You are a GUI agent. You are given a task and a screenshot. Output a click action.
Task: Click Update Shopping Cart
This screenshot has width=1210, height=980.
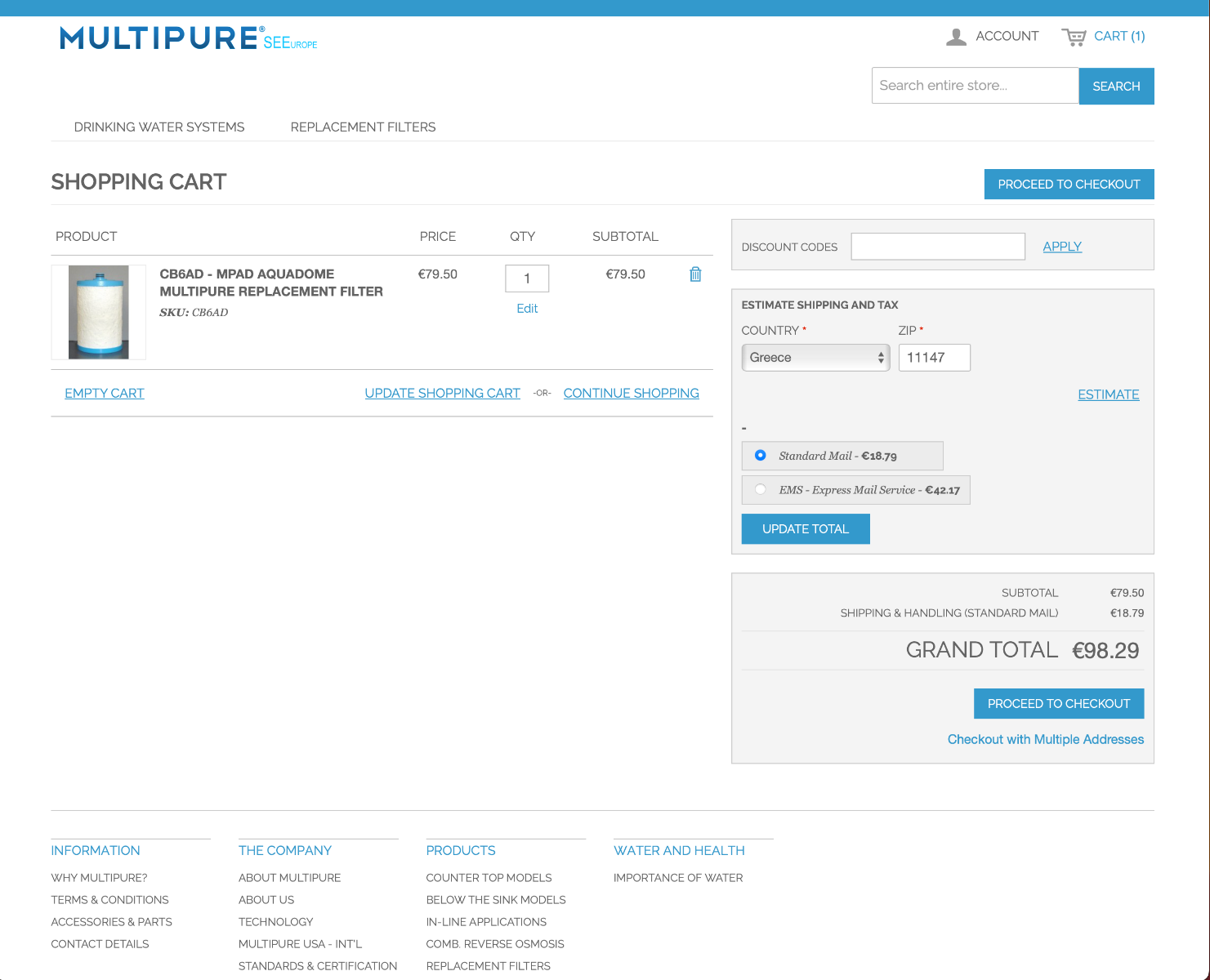[442, 393]
